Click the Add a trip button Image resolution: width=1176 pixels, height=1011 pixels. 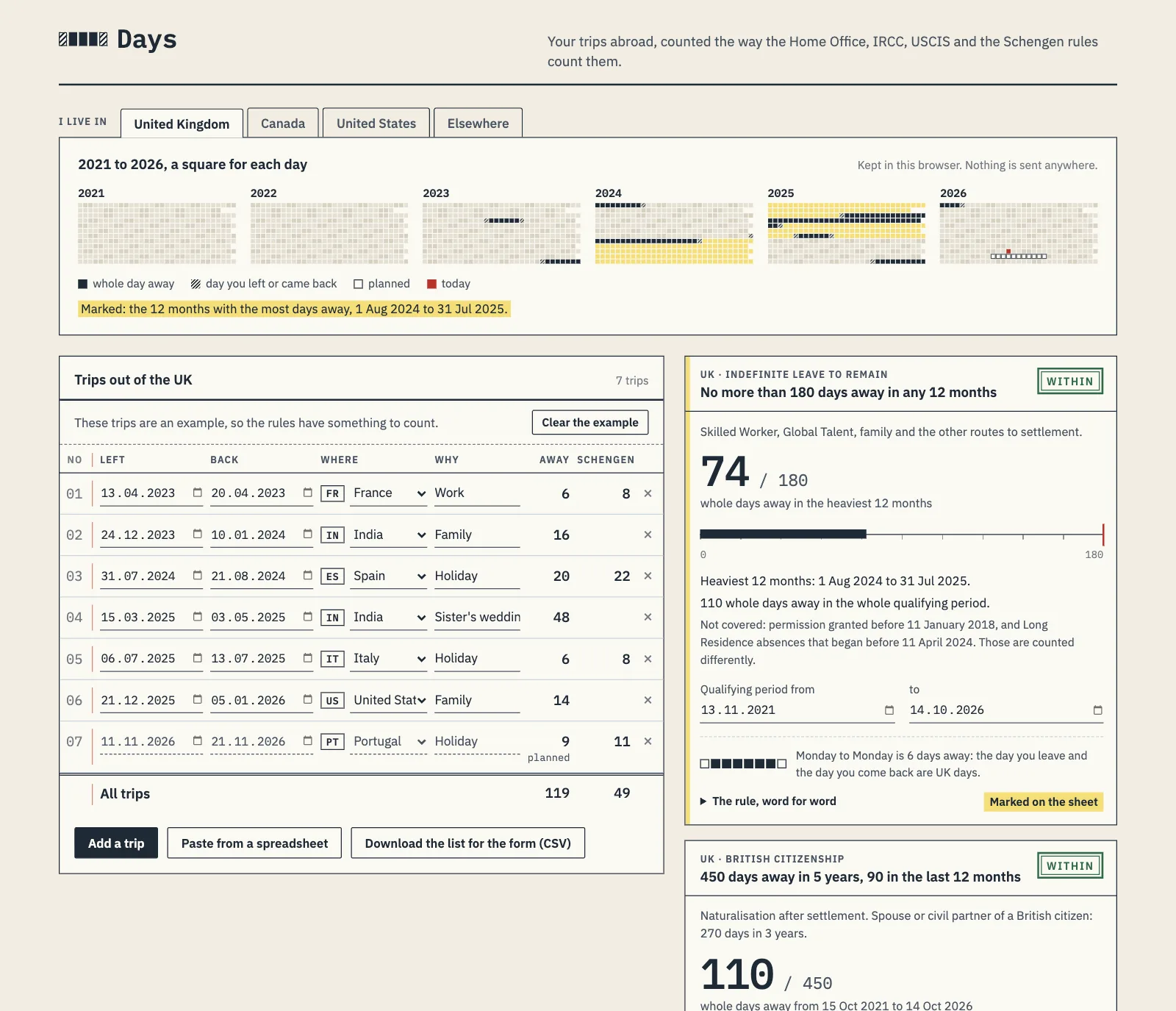coord(116,843)
